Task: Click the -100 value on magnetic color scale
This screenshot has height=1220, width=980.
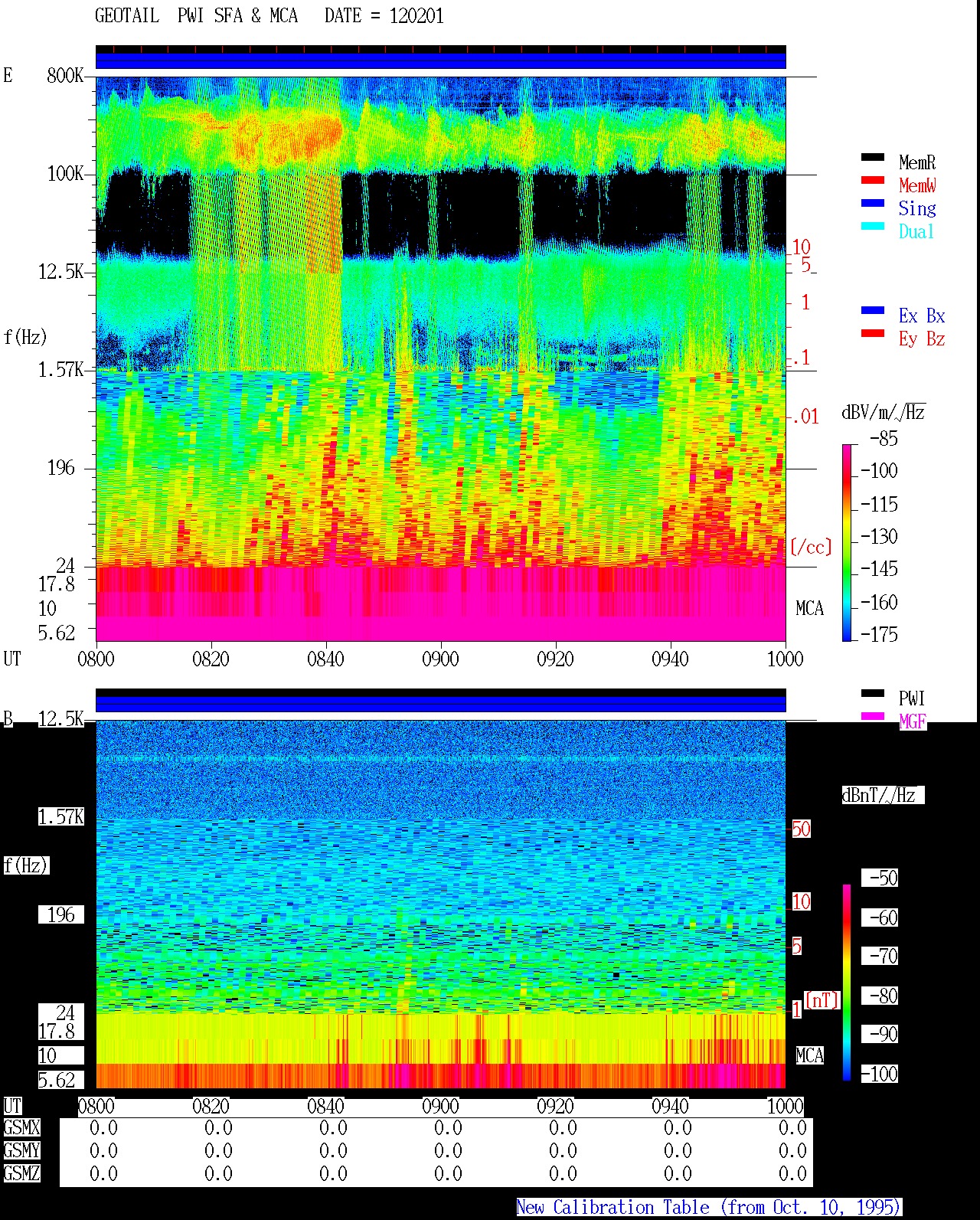Action: [879, 1074]
